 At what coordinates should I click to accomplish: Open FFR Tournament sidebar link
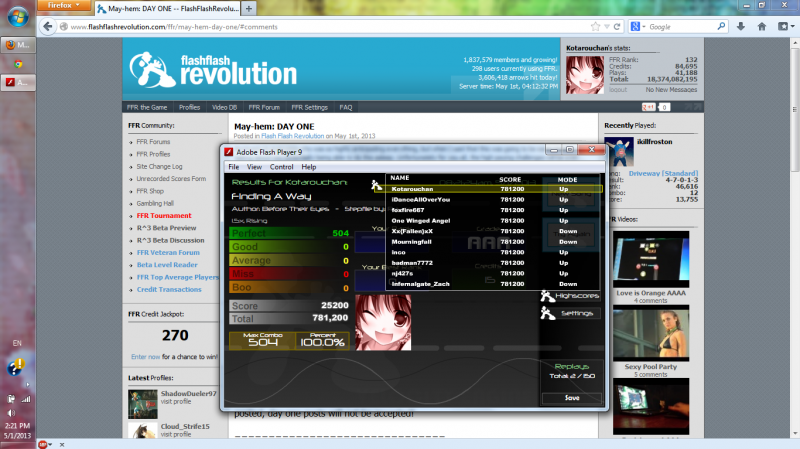164,216
